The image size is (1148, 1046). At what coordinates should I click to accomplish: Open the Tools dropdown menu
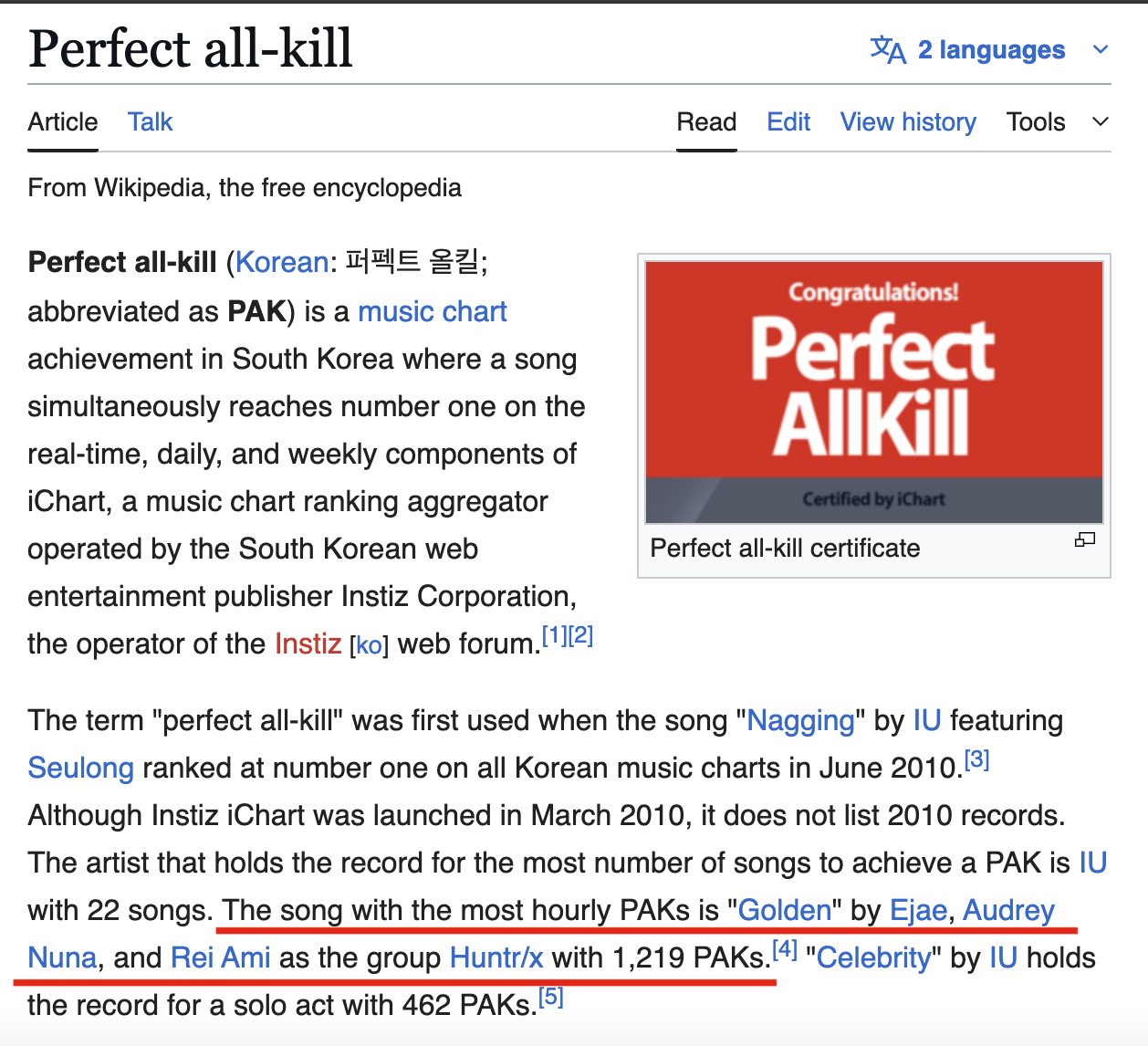tap(1036, 122)
